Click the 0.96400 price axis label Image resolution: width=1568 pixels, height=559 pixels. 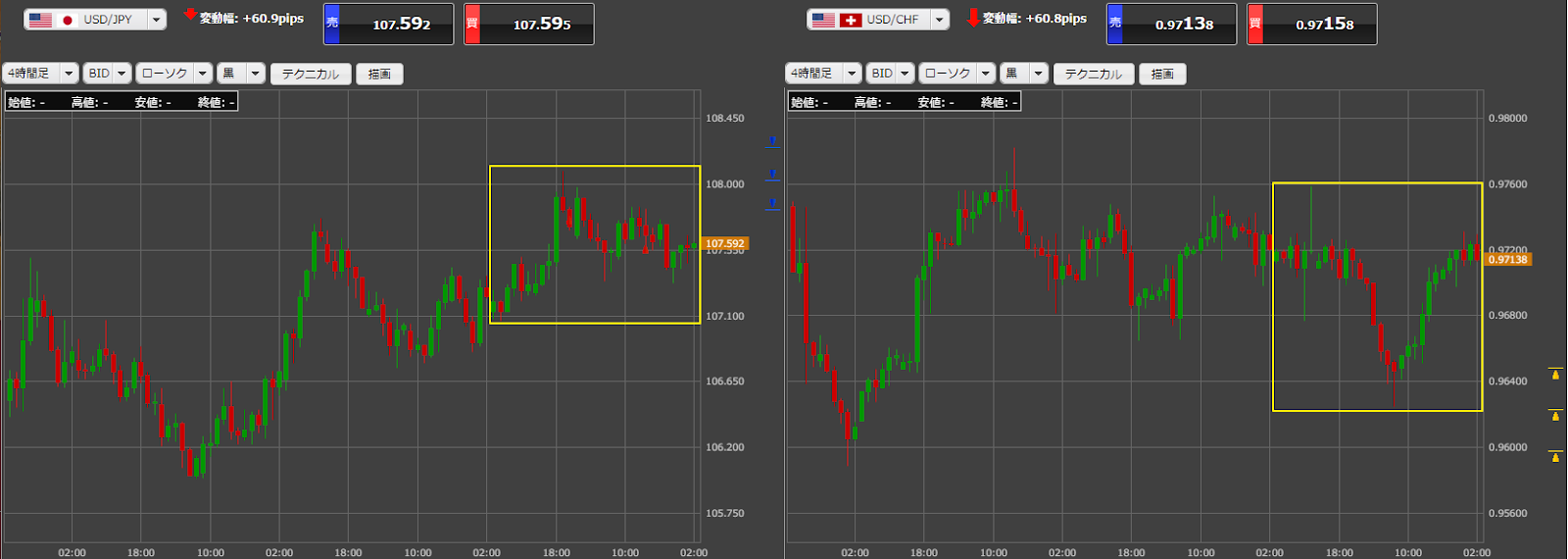tap(1508, 381)
